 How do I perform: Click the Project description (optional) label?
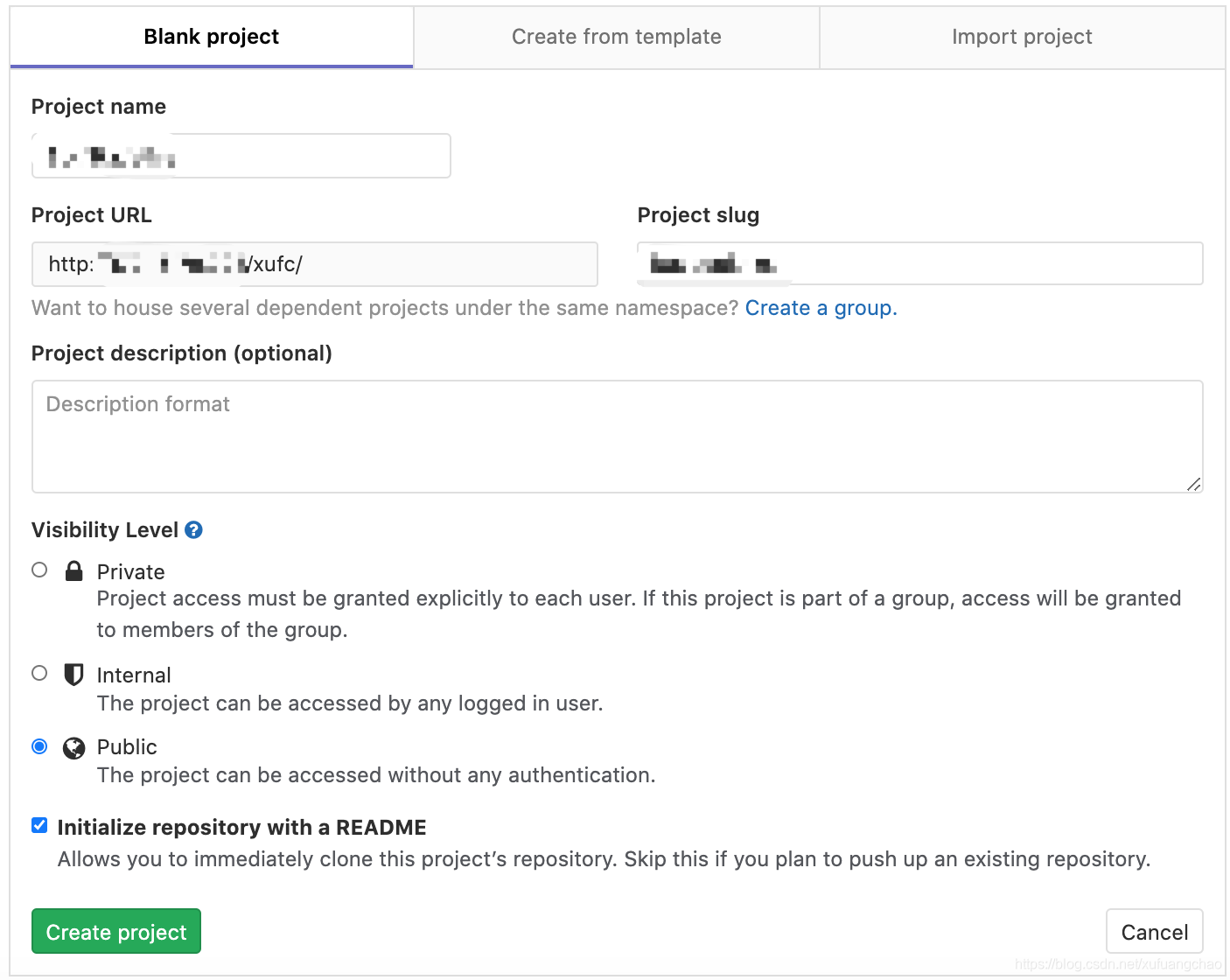click(x=182, y=353)
